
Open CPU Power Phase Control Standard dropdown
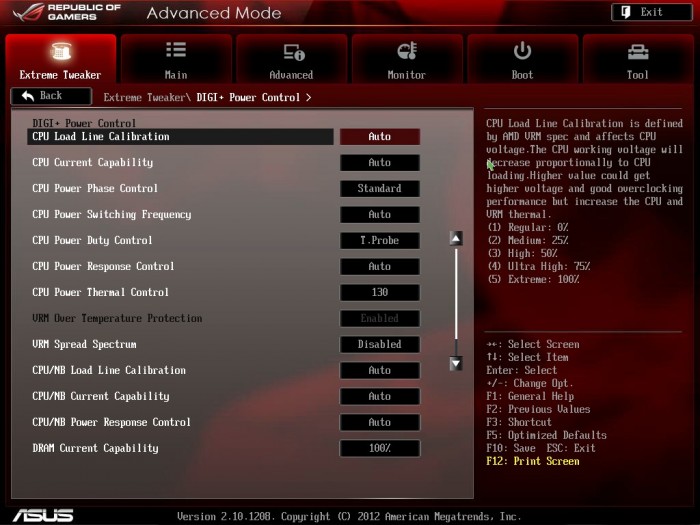pyautogui.click(x=379, y=189)
